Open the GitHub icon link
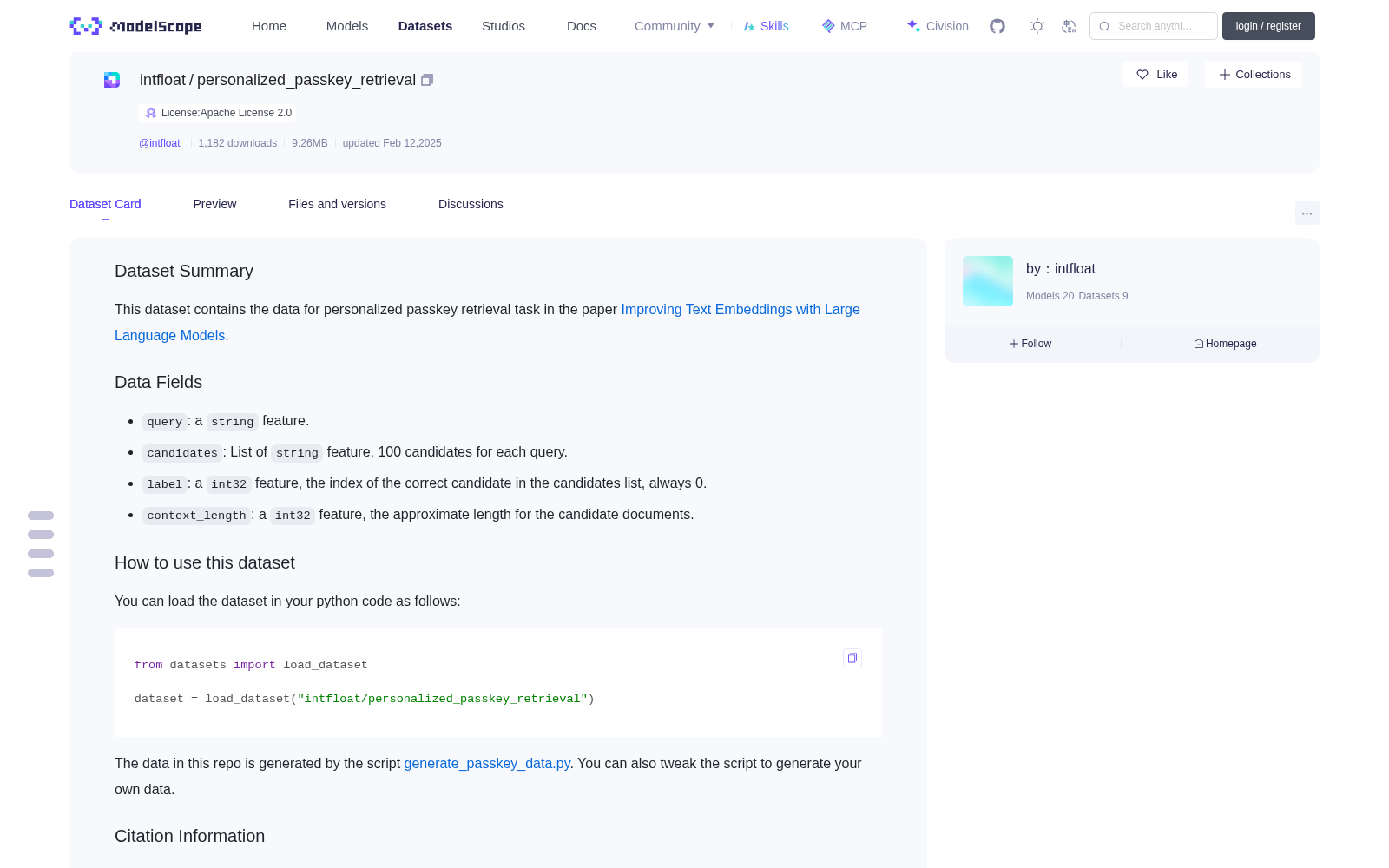The image size is (1389, 868). pyautogui.click(x=997, y=26)
